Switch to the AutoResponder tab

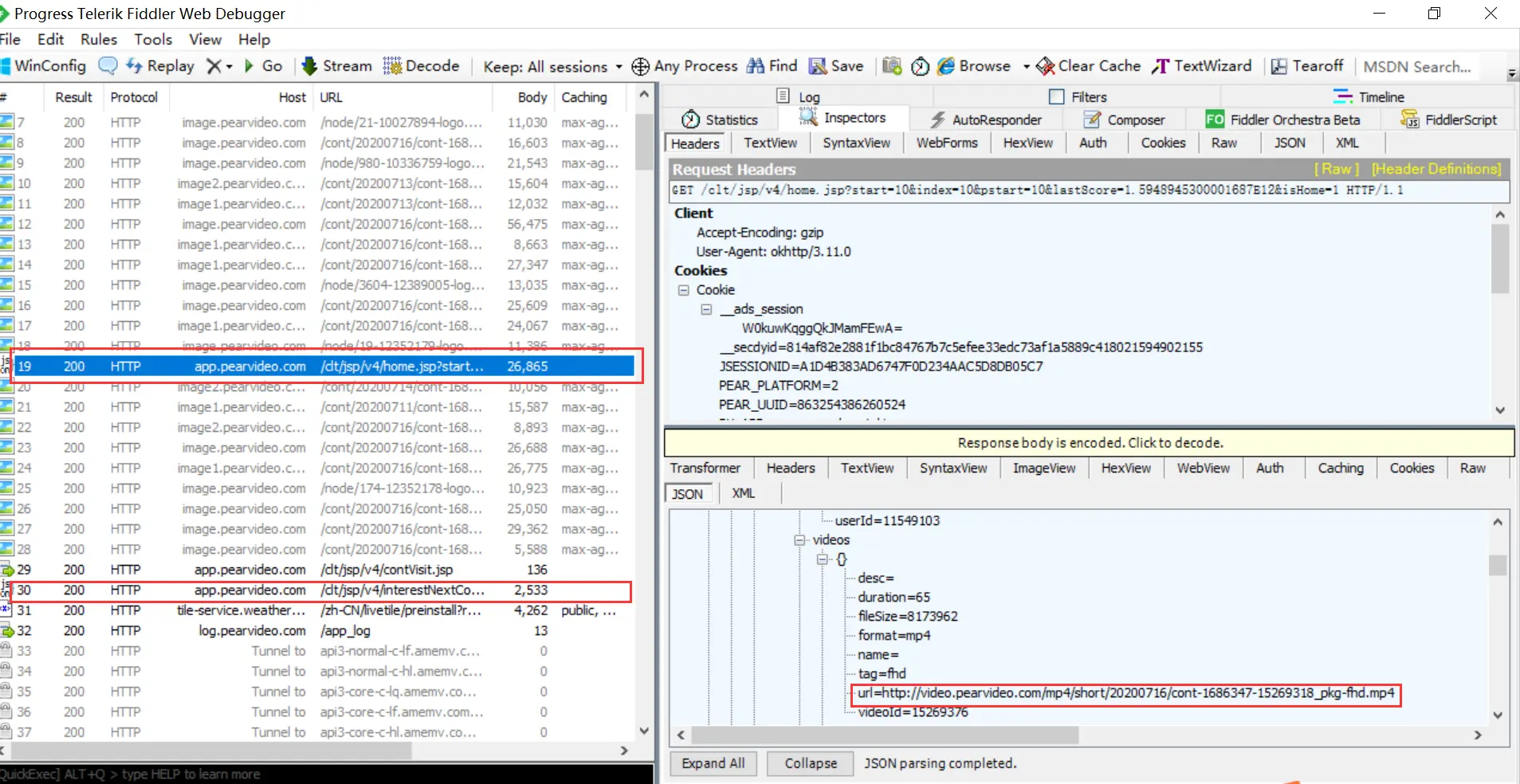(986, 120)
